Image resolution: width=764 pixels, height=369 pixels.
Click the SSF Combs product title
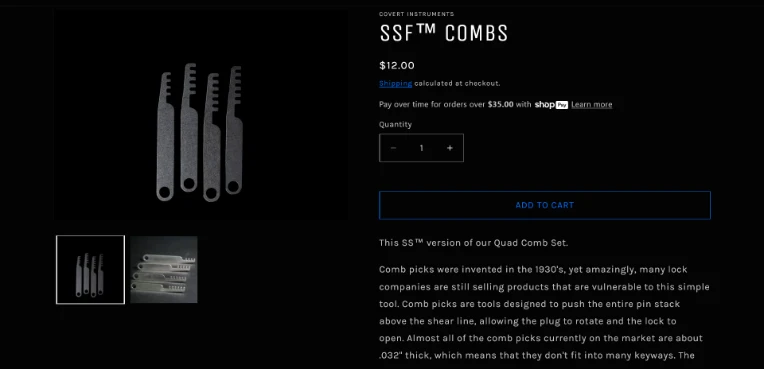pos(444,33)
